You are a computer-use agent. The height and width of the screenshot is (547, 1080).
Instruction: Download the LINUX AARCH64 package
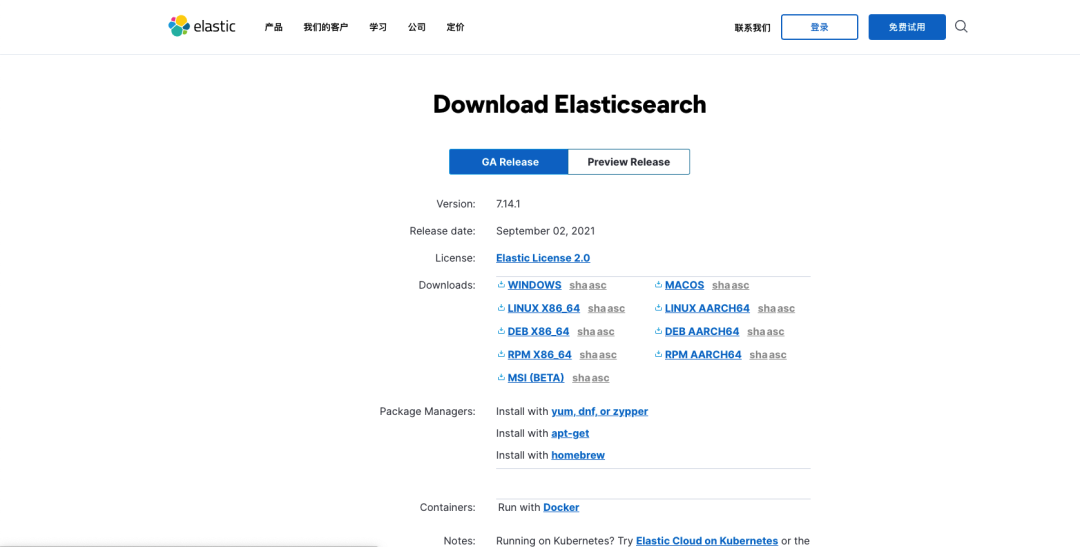pyautogui.click(x=707, y=308)
